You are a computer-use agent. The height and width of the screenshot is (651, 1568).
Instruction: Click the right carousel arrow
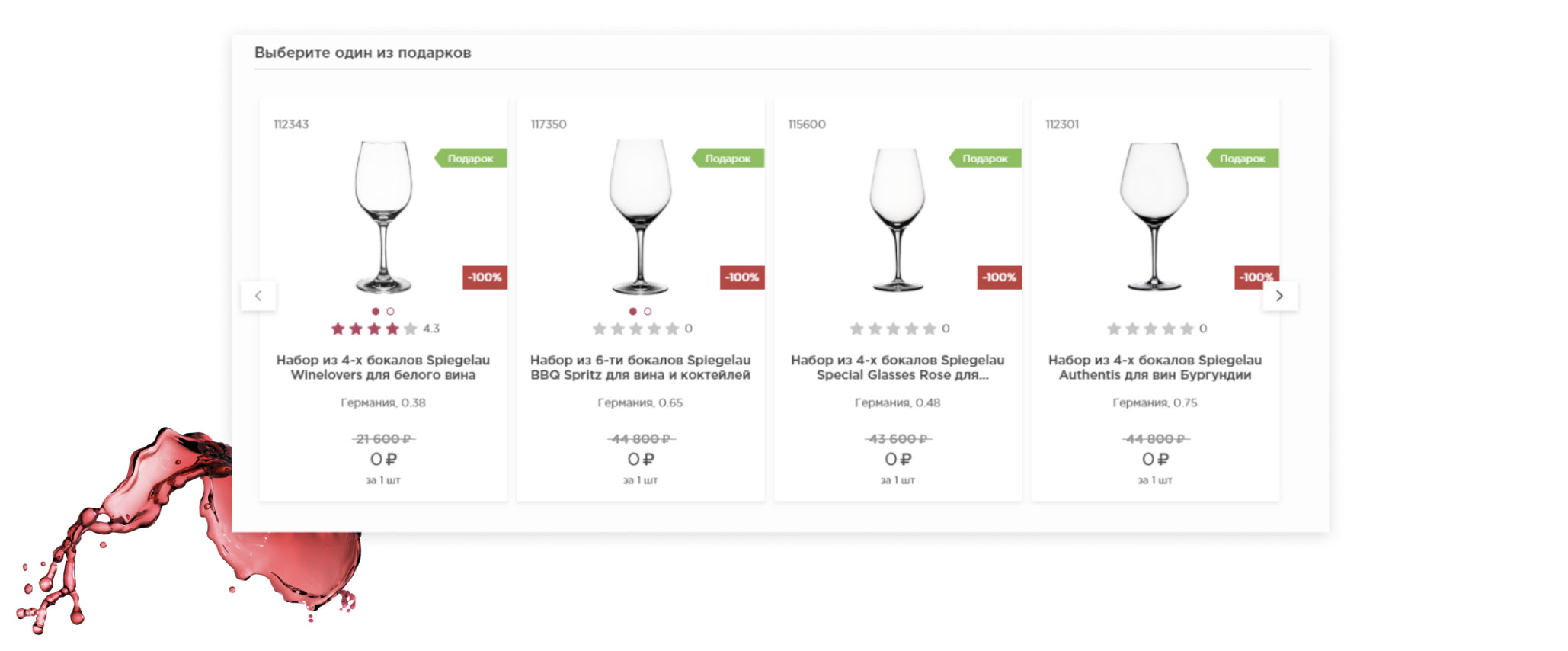(1279, 296)
